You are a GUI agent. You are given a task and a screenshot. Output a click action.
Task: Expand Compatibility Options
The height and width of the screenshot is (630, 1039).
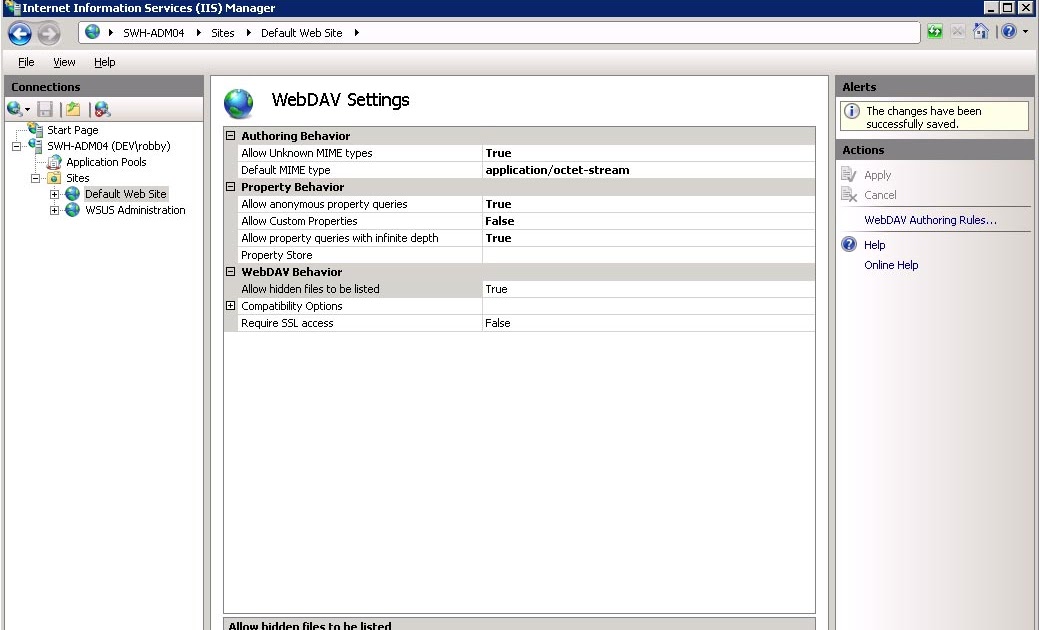tap(231, 306)
